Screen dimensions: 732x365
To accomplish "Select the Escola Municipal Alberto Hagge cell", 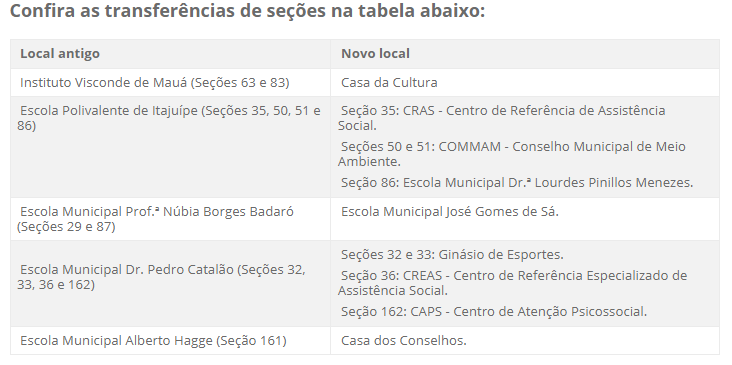I will coord(170,341).
